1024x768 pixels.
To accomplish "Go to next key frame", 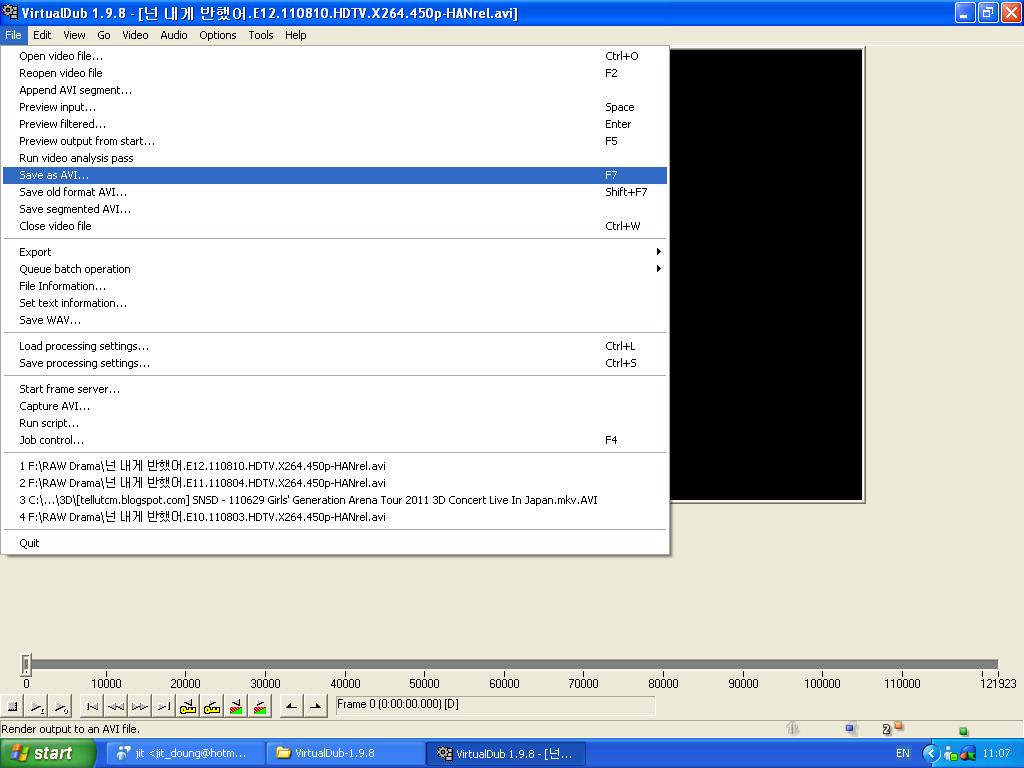I will pyautogui.click(x=212, y=706).
